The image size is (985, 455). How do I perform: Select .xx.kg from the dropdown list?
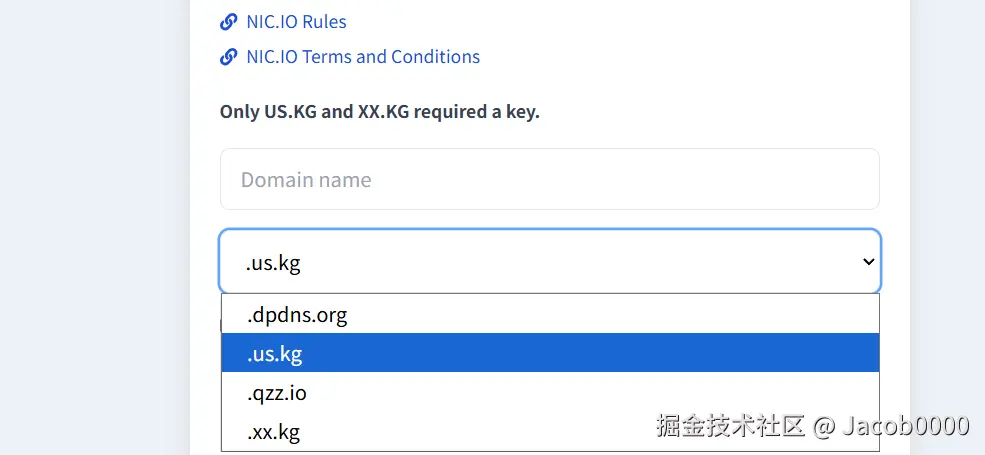[274, 432]
